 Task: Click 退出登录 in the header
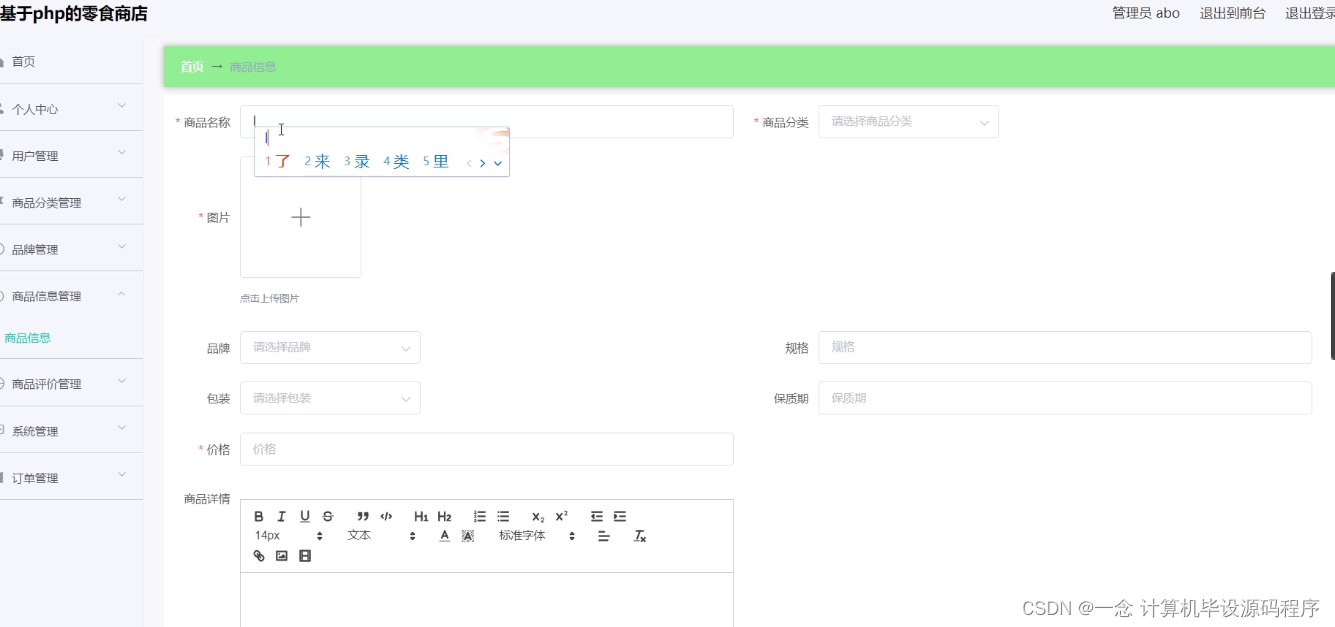(1310, 13)
